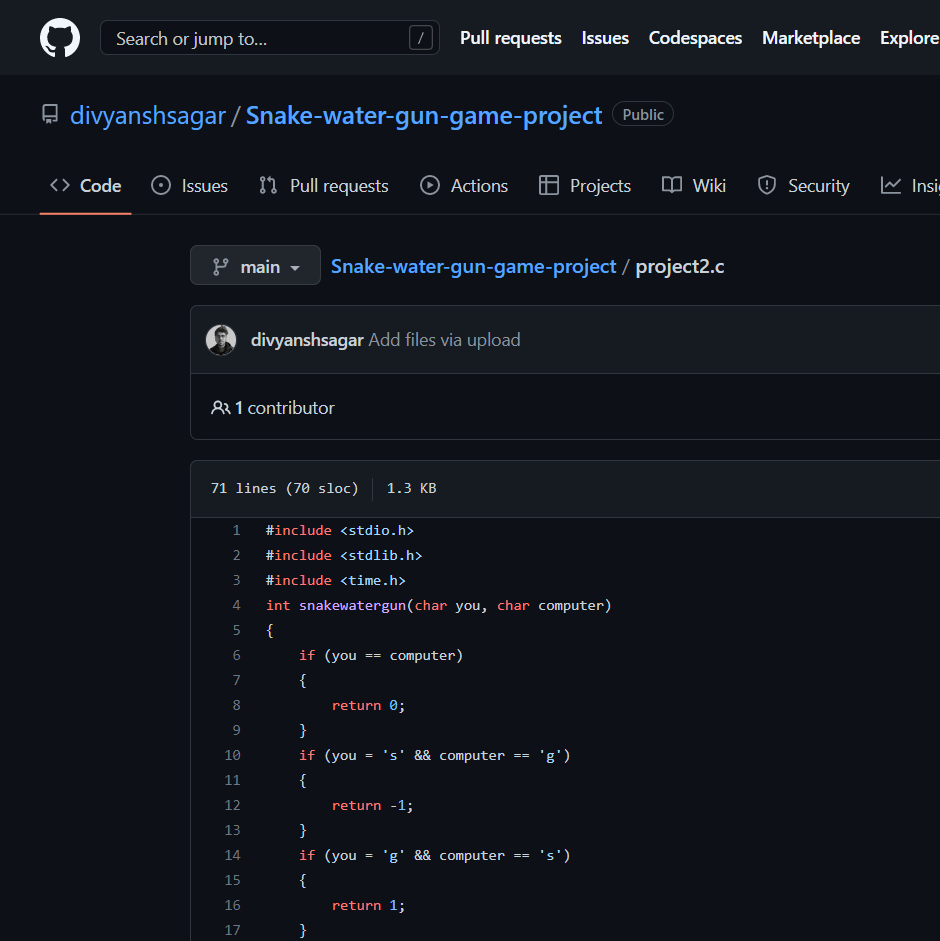Screen dimensions: 940x941
Task: Click the caret arrow beside main
Action: click(295, 268)
